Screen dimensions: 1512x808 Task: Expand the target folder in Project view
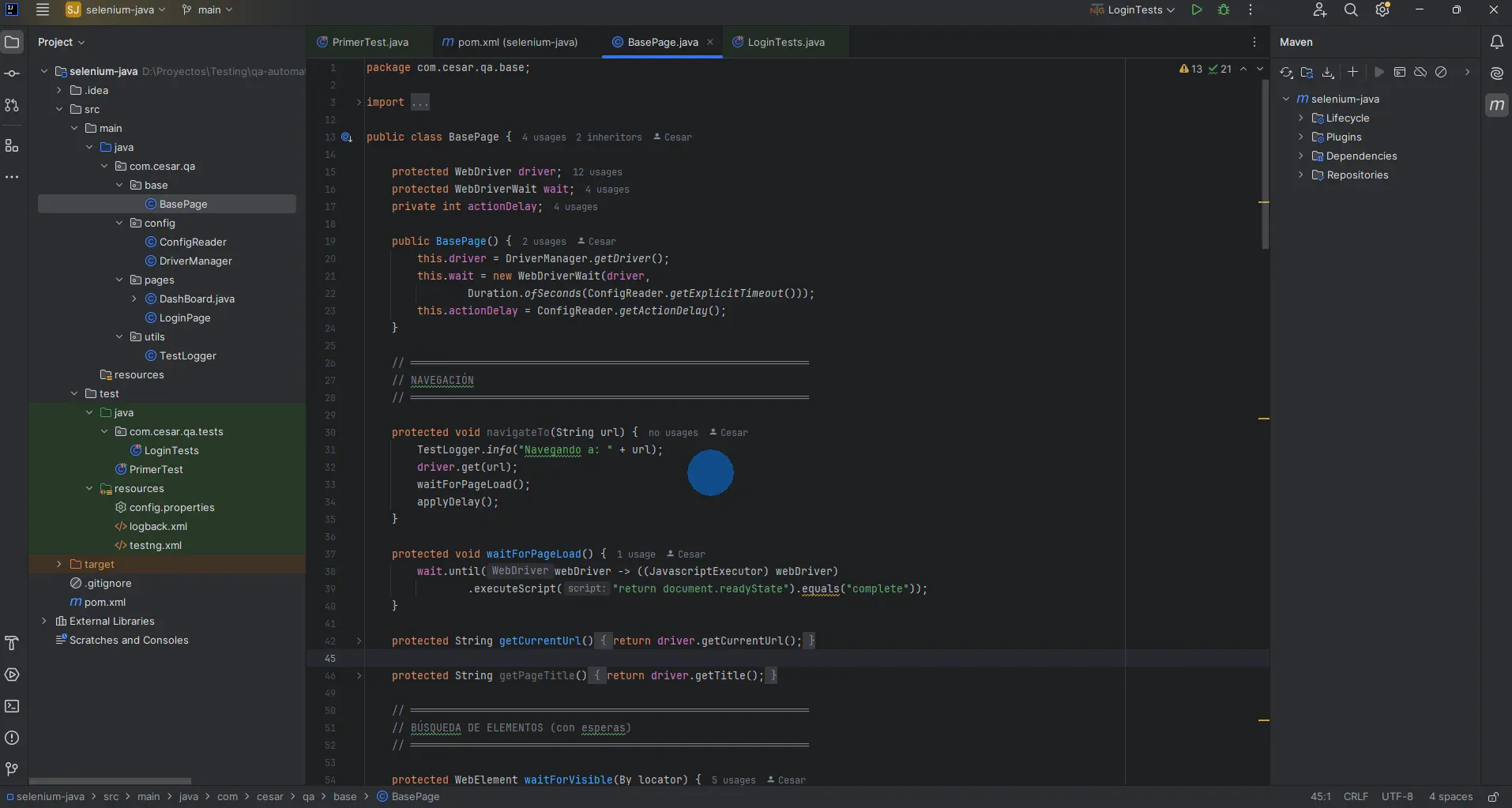coord(58,565)
